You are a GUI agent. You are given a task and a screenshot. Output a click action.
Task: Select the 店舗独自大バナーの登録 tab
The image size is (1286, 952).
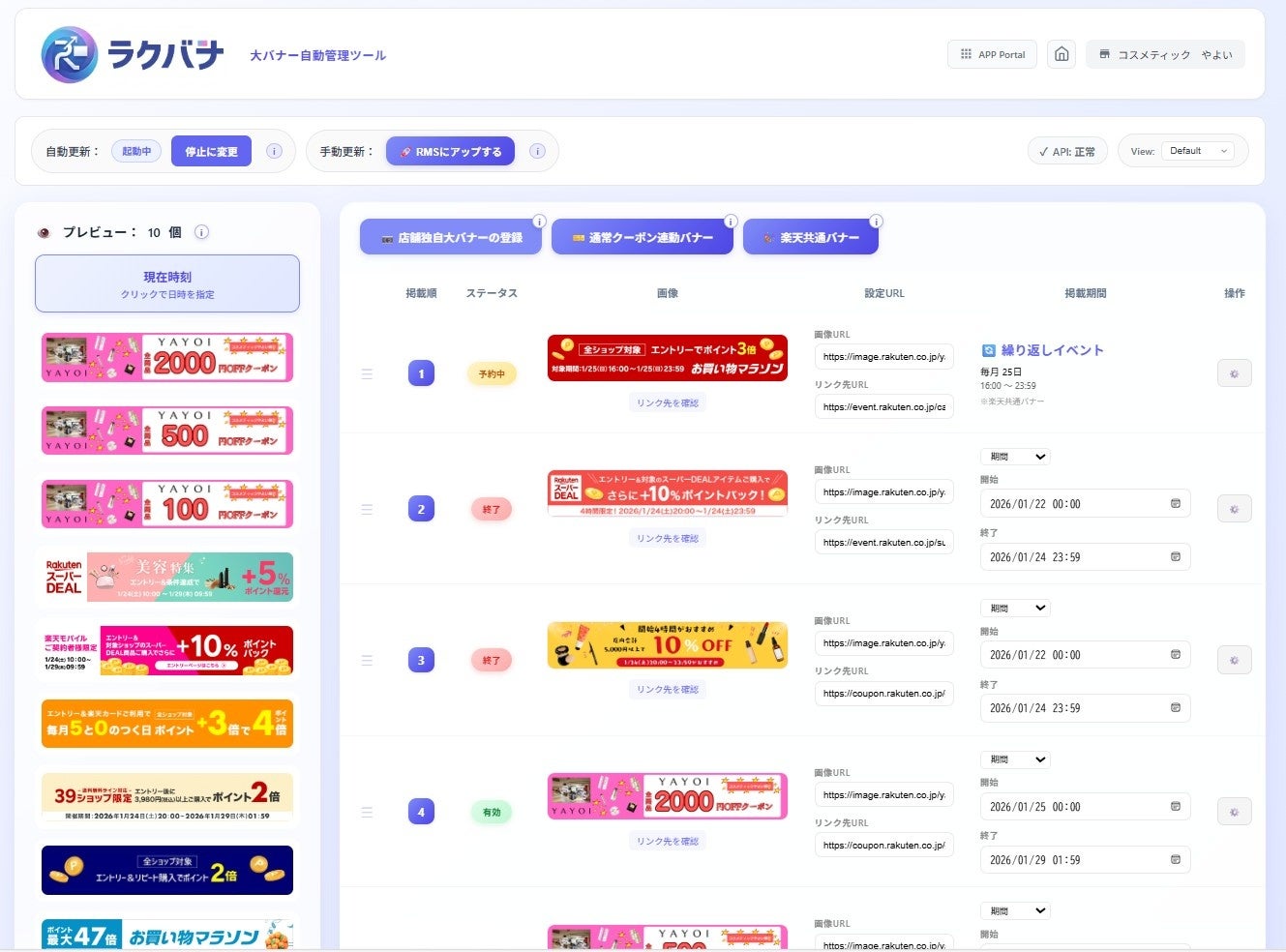tap(451, 237)
